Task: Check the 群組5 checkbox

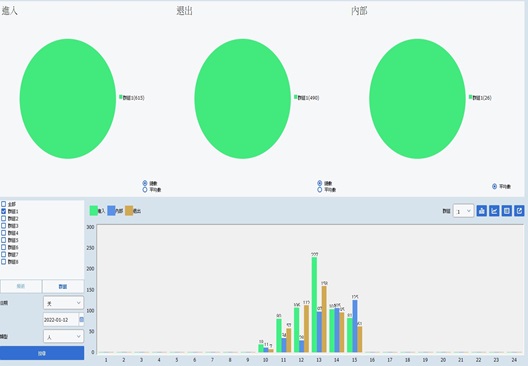Action: [3, 240]
